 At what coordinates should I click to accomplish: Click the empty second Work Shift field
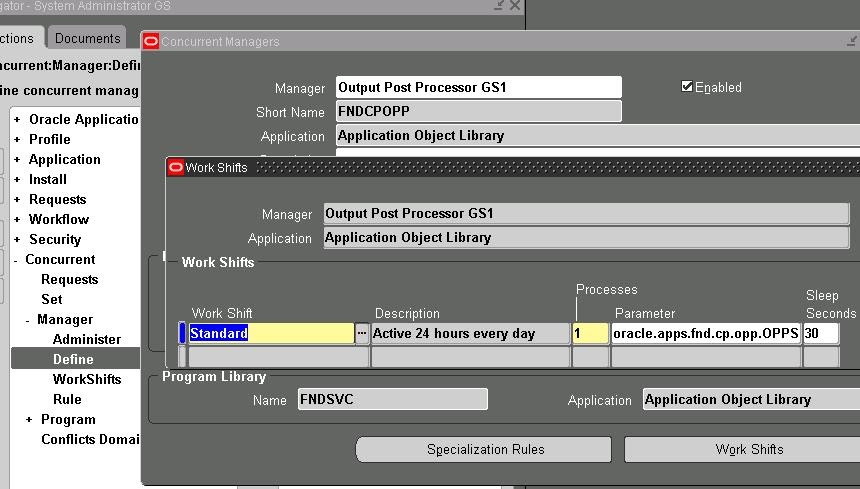pyautogui.click(x=279, y=356)
